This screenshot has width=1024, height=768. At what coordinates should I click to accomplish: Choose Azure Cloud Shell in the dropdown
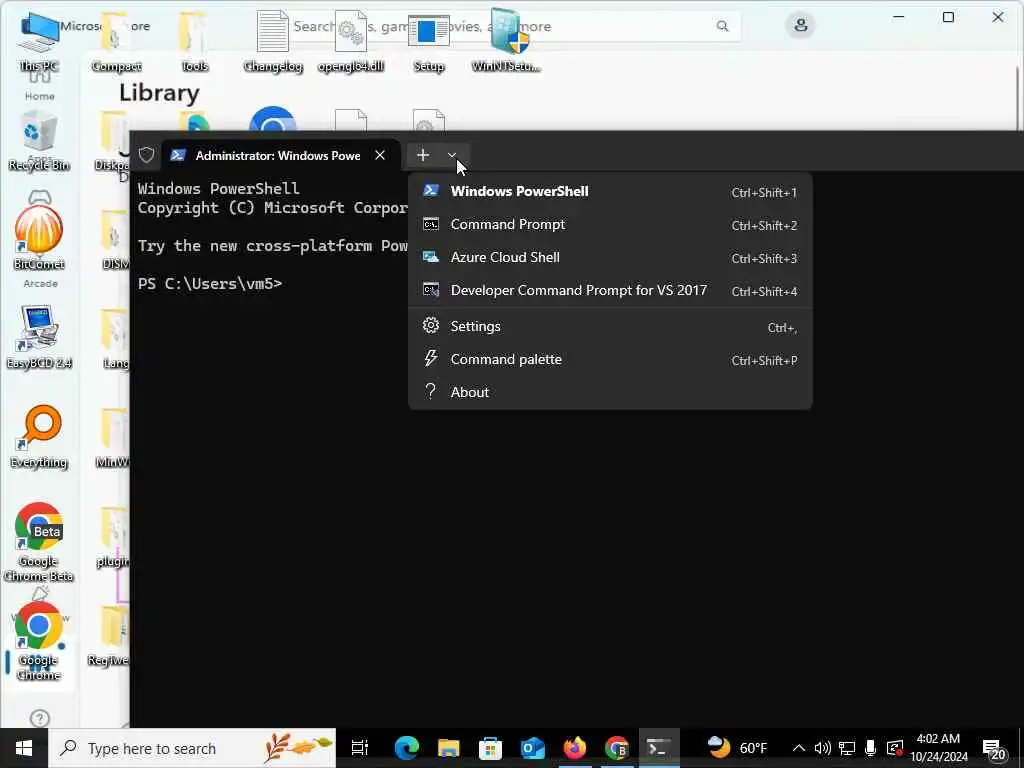[610, 257]
